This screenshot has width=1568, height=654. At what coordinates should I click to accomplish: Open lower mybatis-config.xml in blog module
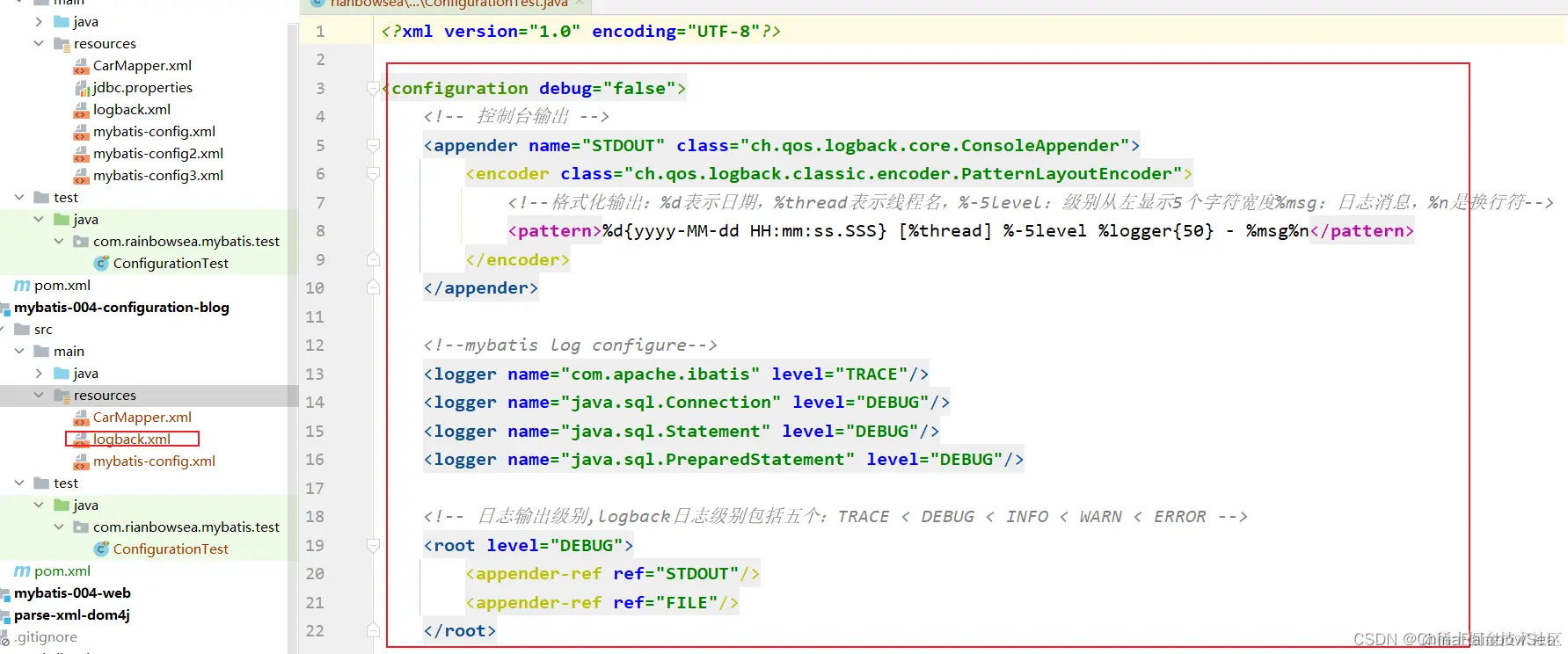pos(154,461)
